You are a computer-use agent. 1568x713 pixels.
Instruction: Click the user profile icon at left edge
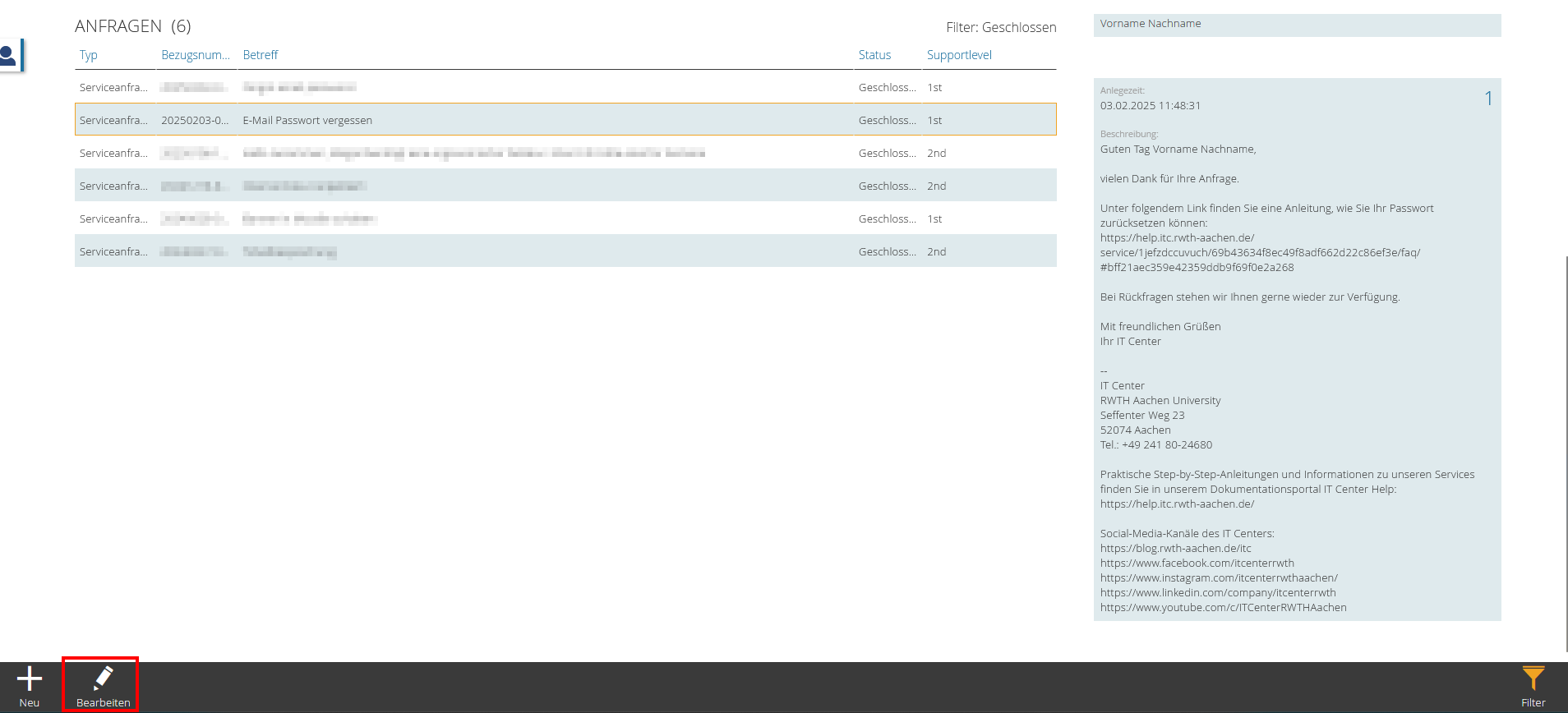[10, 56]
